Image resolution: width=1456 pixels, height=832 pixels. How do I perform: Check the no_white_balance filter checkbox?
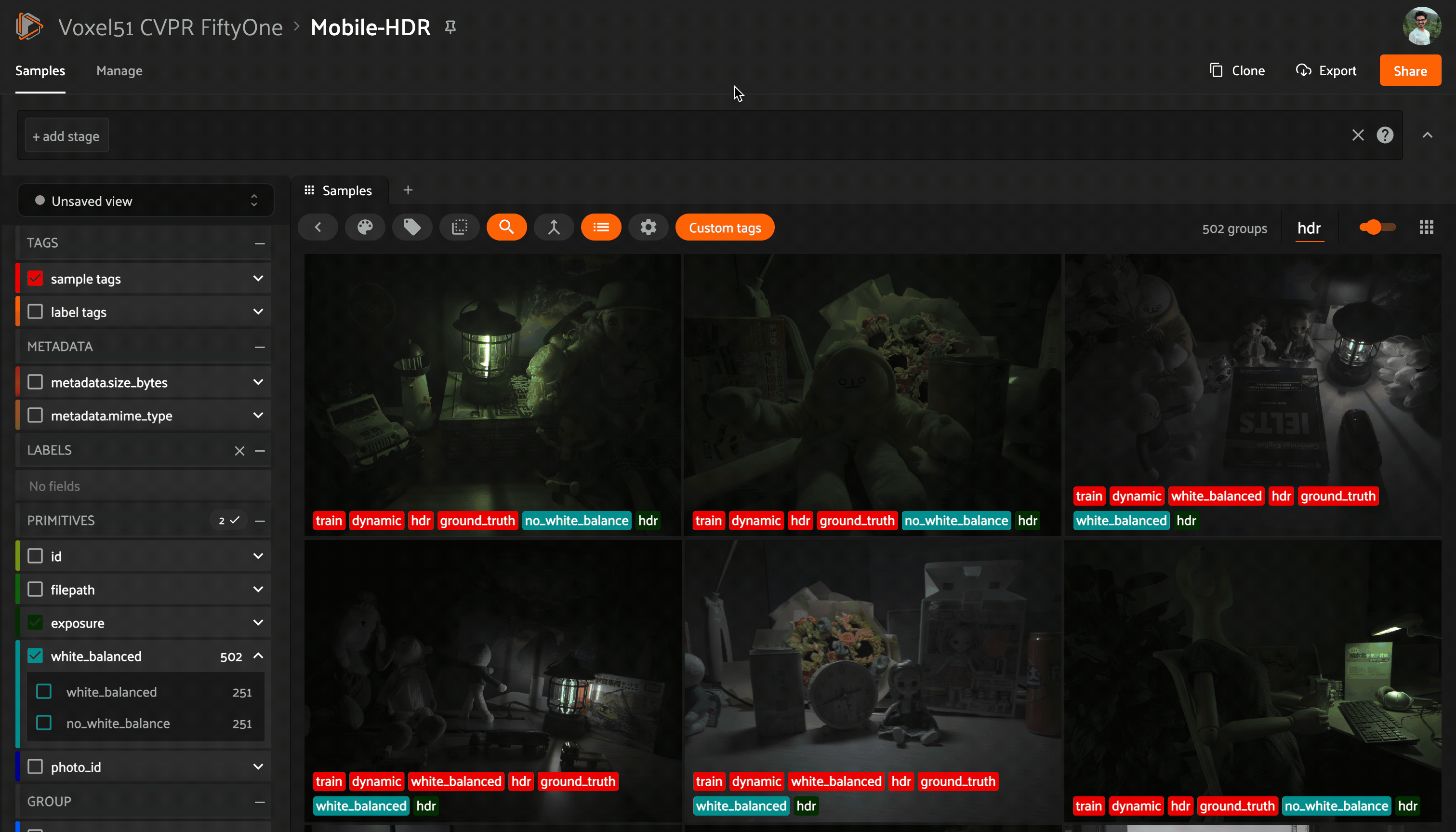44,723
